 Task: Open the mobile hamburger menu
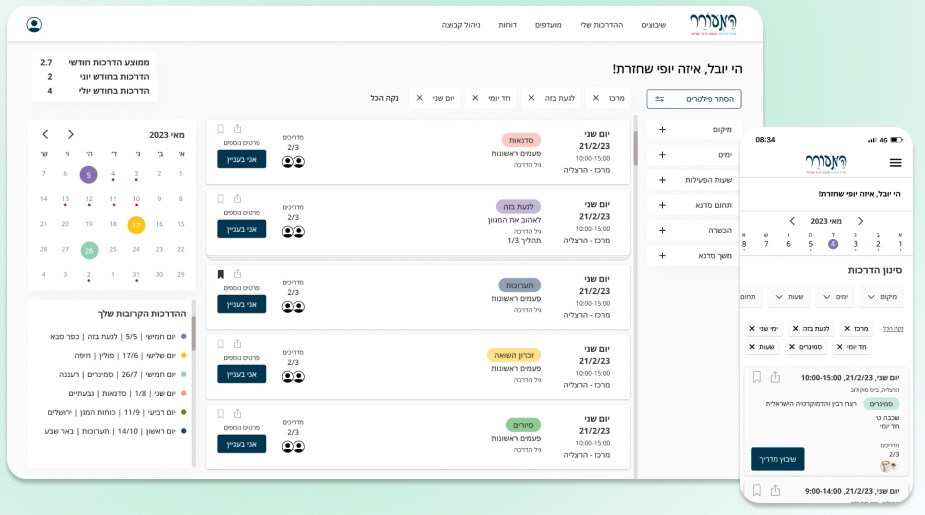[896, 163]
